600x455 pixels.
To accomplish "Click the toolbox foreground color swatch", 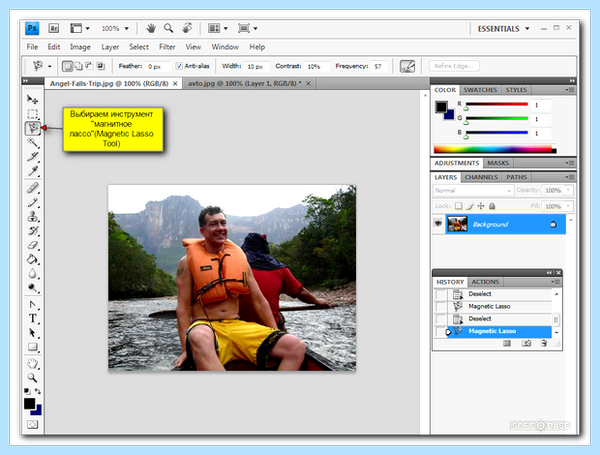I will coord(29,404).
